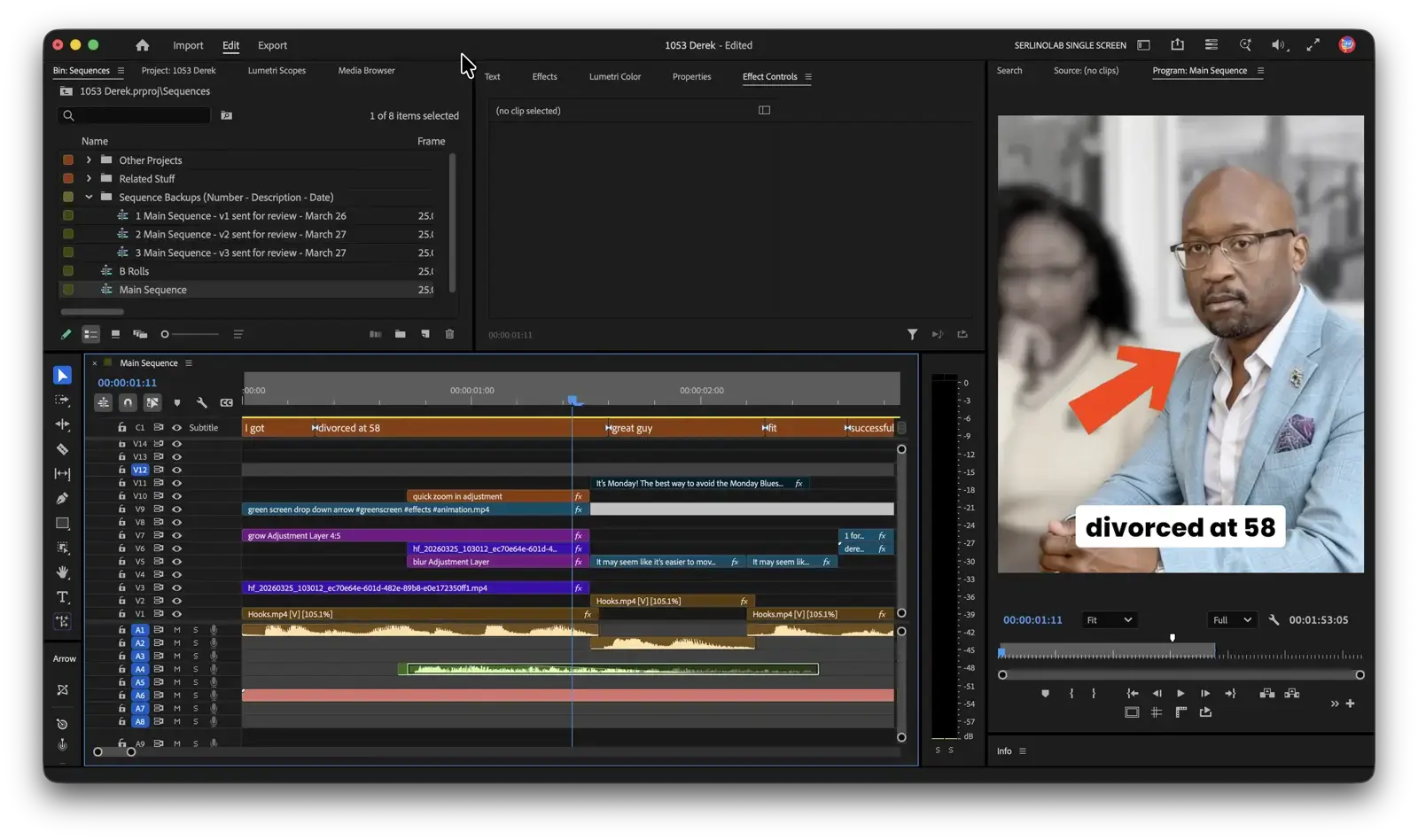
Task: Adjust the bin thumbnail zoom slider
Action: coord(190,334)
